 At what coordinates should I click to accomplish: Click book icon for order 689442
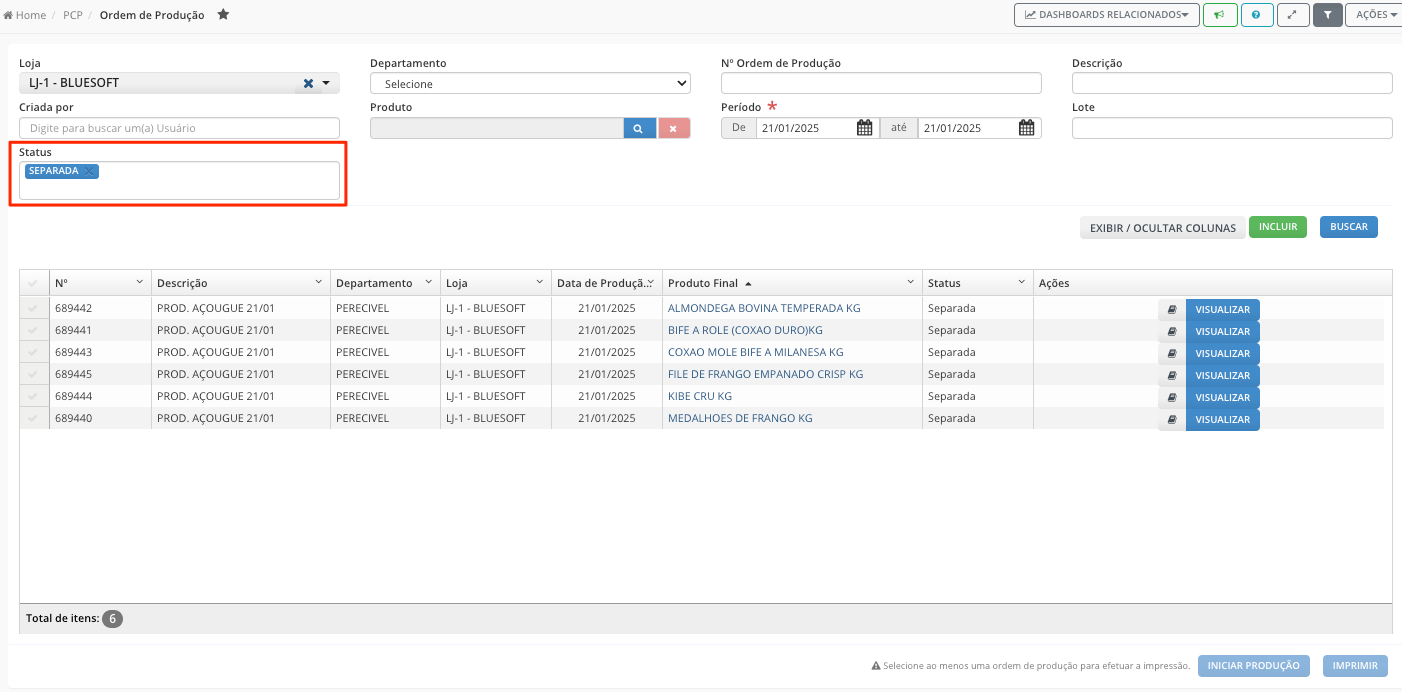[x=1172, y=310]
